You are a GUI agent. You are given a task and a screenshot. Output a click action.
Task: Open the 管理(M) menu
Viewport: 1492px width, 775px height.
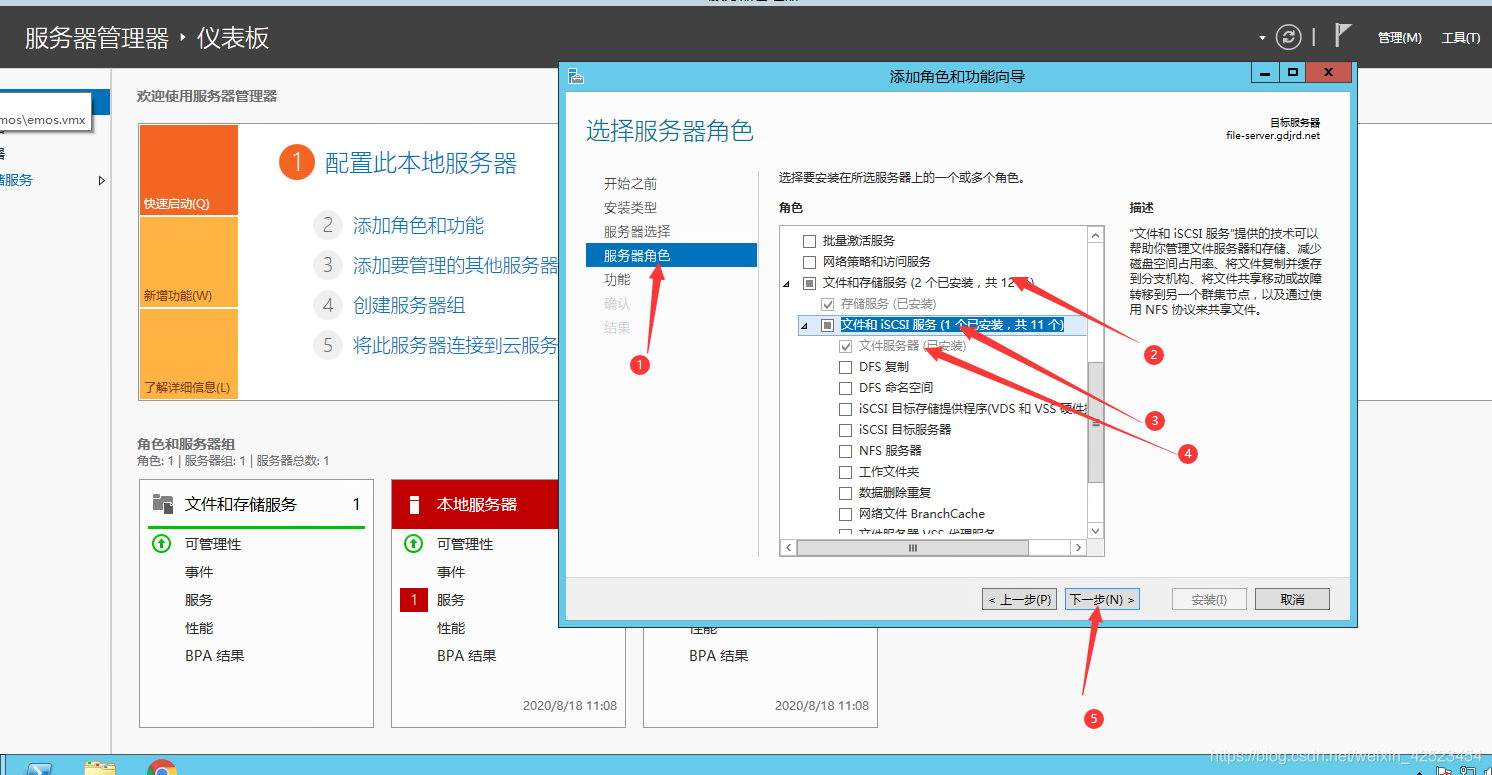[1399, 38]
